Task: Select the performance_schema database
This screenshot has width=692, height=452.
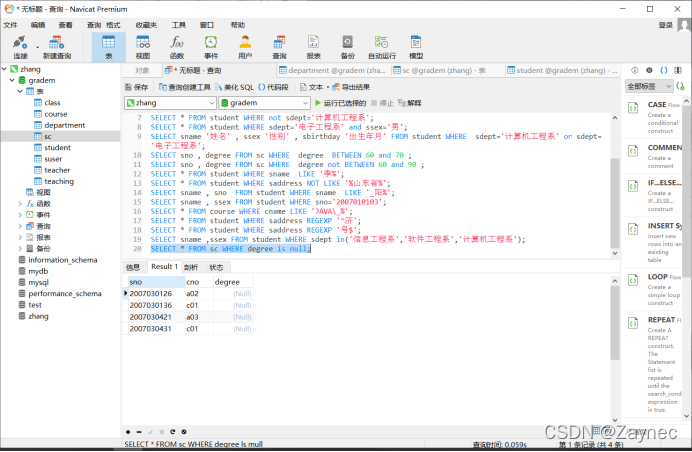Action: [x=64, y=294]
